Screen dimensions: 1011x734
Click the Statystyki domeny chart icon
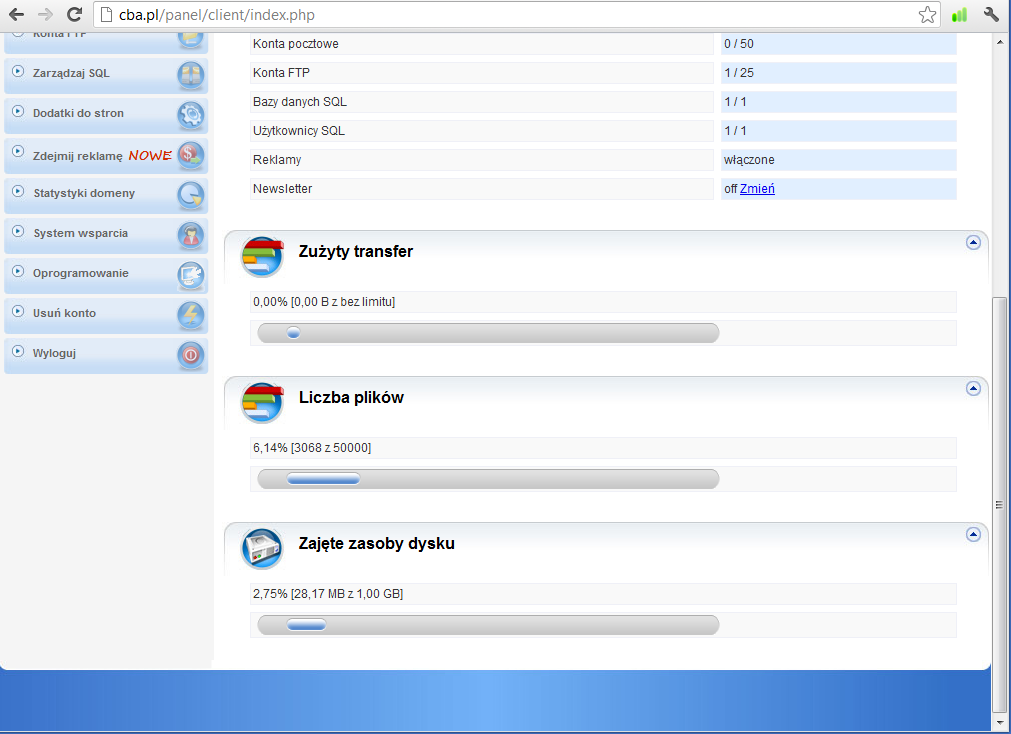click(x=191, y=195)
